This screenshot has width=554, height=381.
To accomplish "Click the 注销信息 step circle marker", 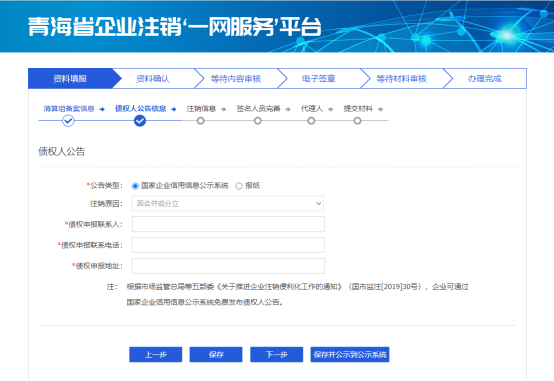I will click(x=201, y=121).
